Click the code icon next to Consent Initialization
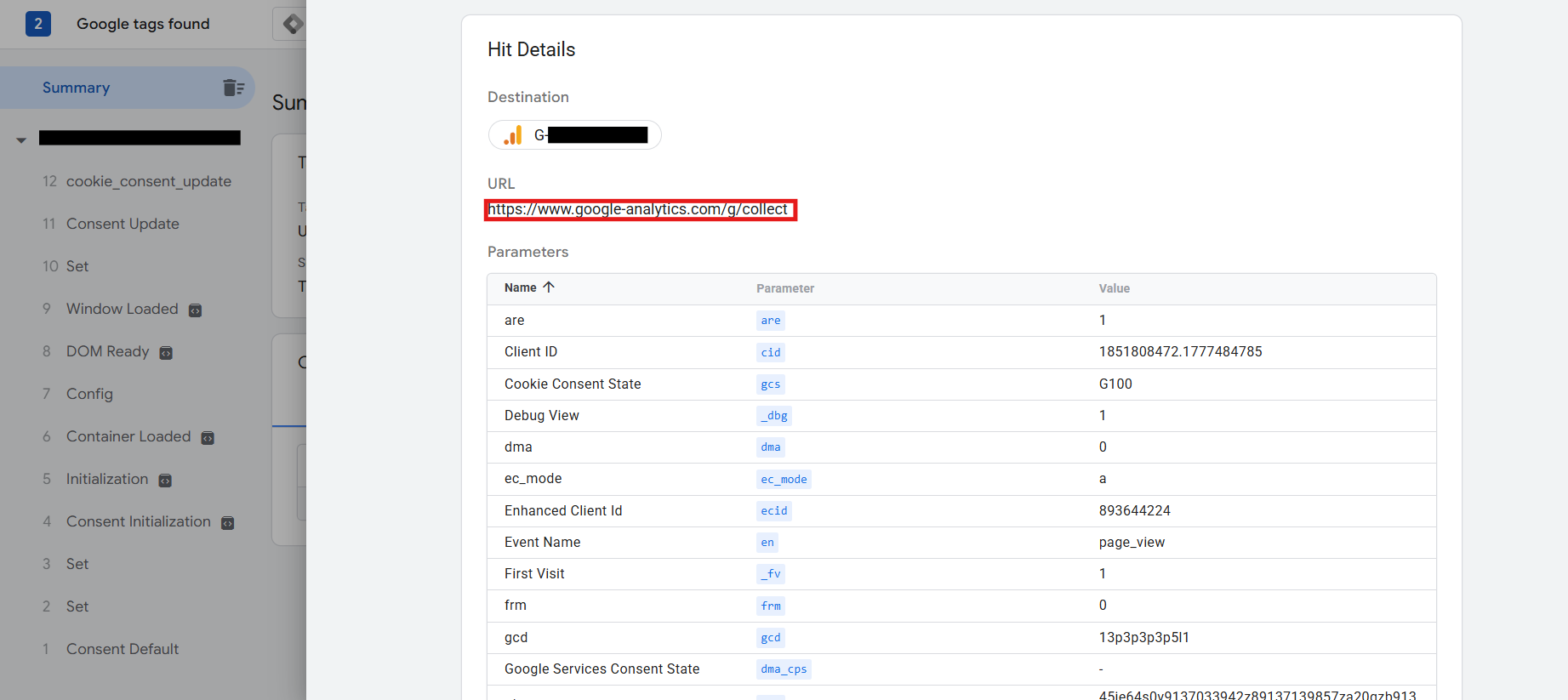Viewport: 1568px width, 700px height. 228,523
